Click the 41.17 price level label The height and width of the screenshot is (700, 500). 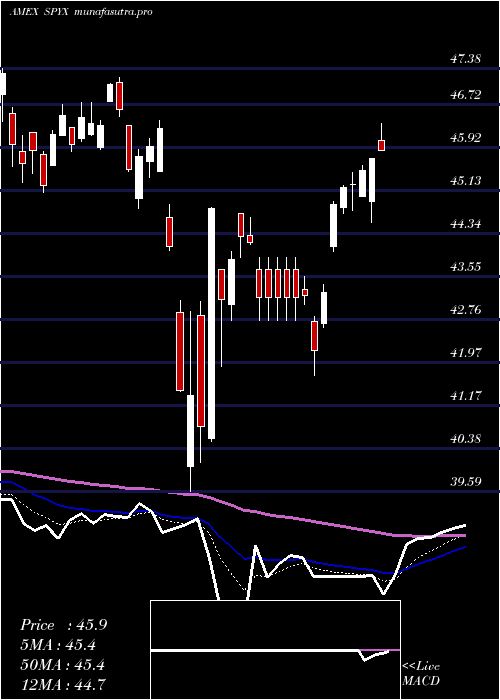coord(466,396)
